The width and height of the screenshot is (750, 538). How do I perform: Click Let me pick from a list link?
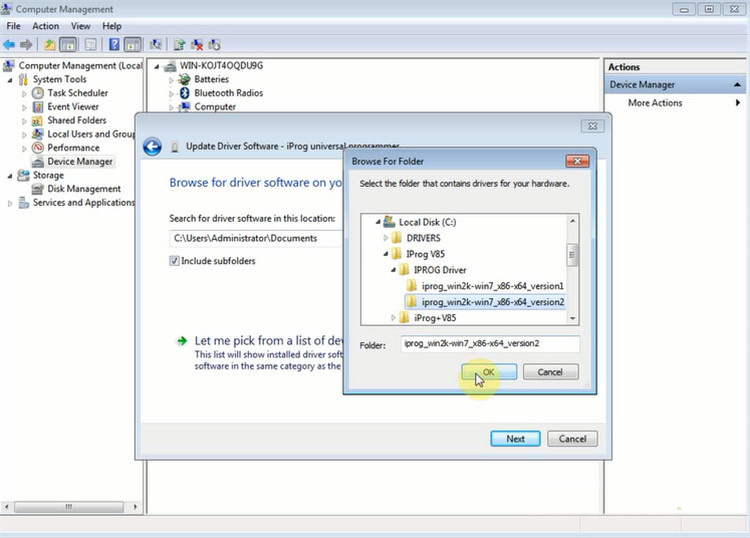coord(269,340)
